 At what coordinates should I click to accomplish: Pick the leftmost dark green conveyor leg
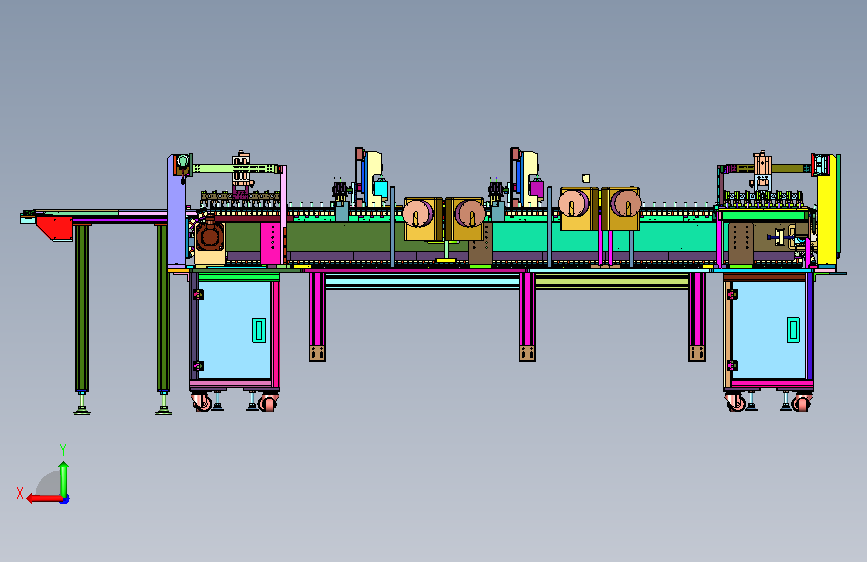[x=82, y=308]
